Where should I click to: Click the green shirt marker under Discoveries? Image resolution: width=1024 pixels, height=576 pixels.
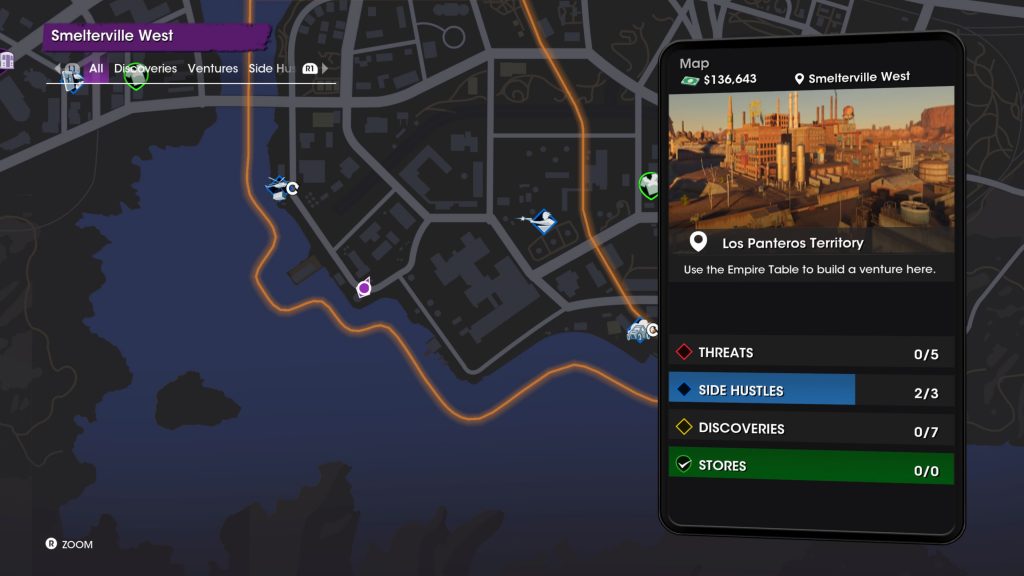pos(136,76)
